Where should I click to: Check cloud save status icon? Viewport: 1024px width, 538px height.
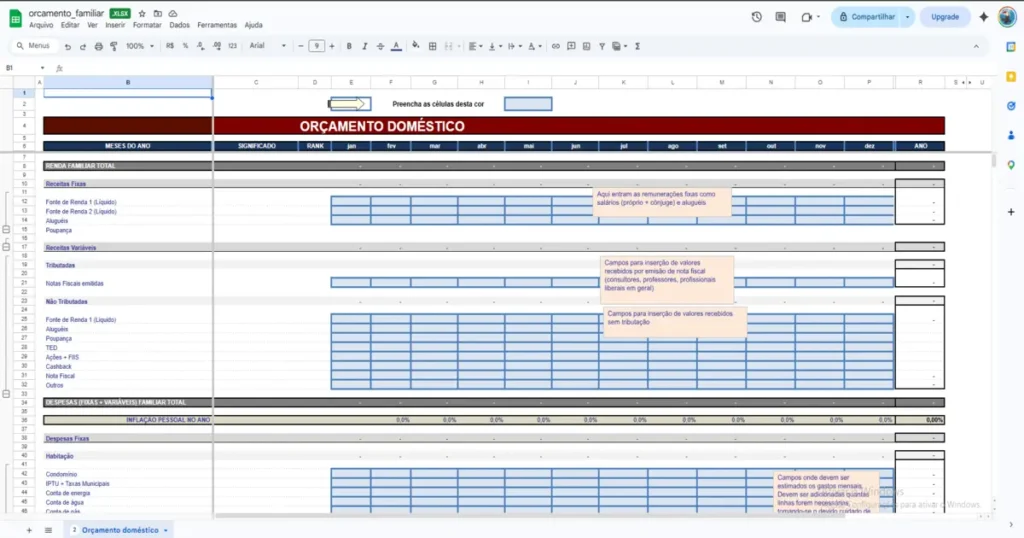[x=173, y=13]
